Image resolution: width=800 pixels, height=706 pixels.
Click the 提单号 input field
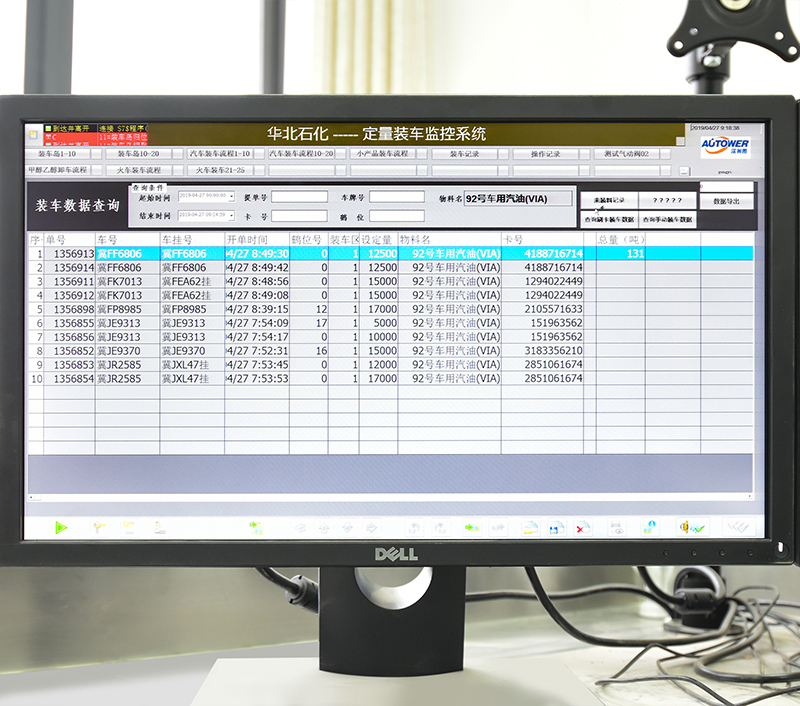299,197
